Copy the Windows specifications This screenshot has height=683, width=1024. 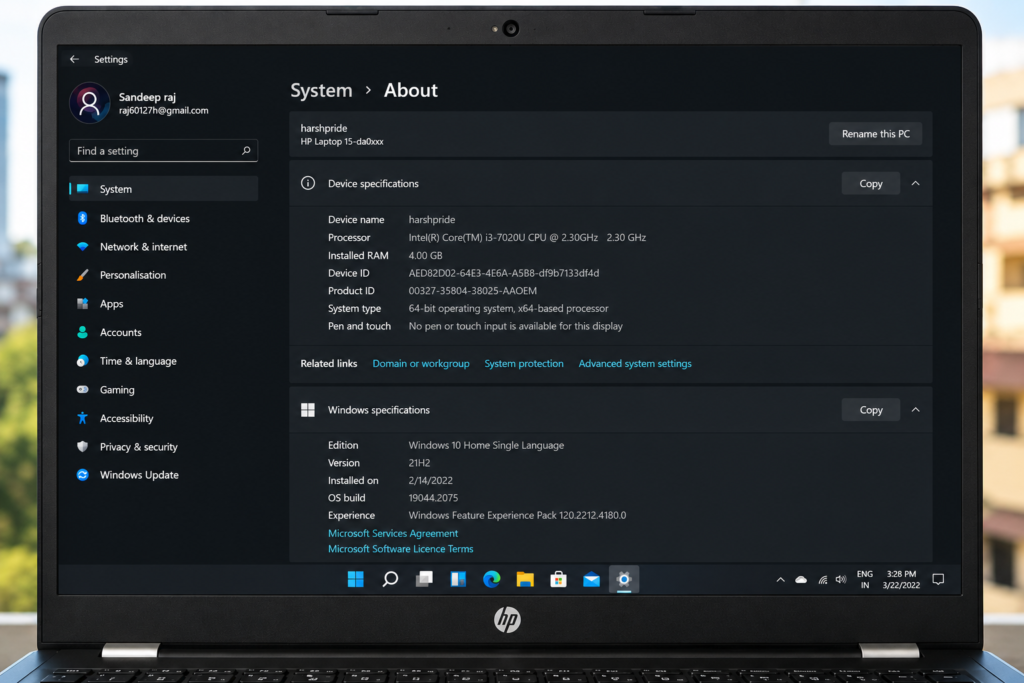click(x=871, y=410)
